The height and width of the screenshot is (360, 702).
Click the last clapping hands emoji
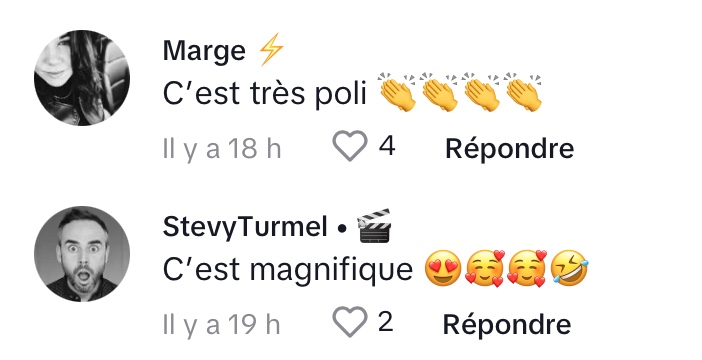click(x=523, y=92)
